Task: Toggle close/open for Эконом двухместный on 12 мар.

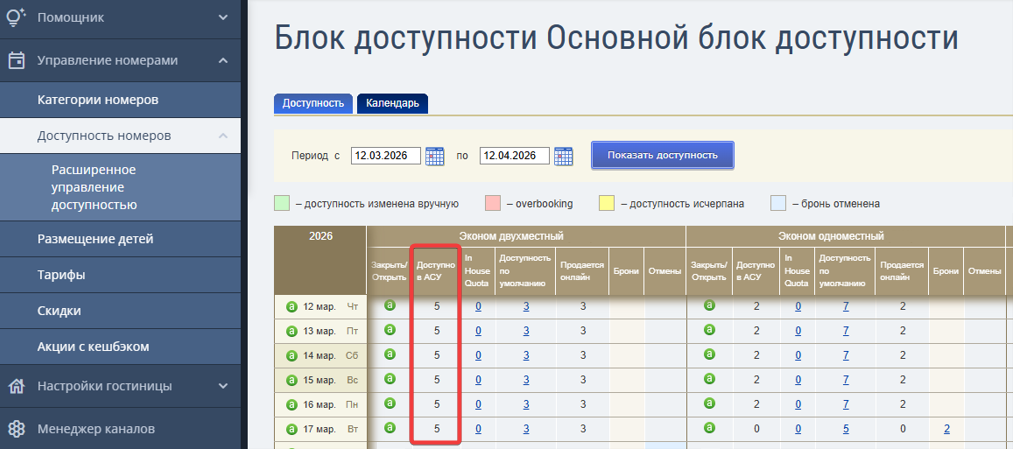Action: (x=390, y=305)
